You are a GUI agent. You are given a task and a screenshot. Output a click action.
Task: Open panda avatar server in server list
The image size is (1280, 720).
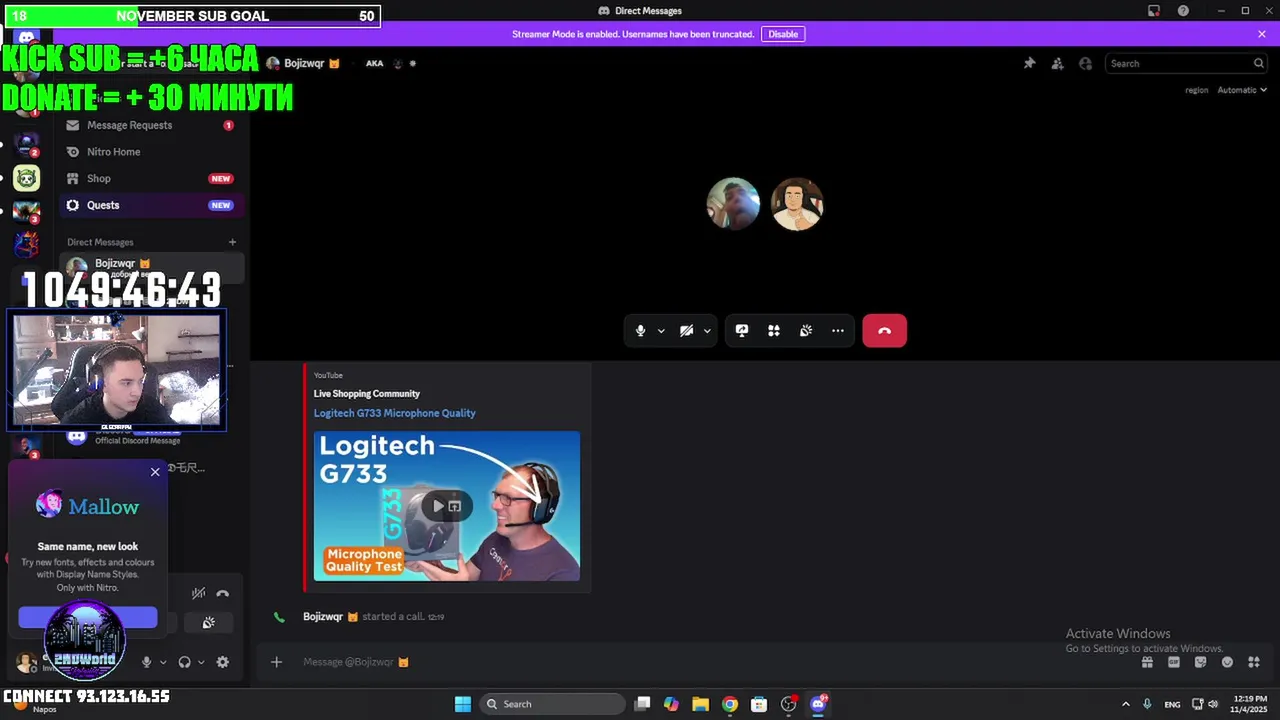pos(26,178)
